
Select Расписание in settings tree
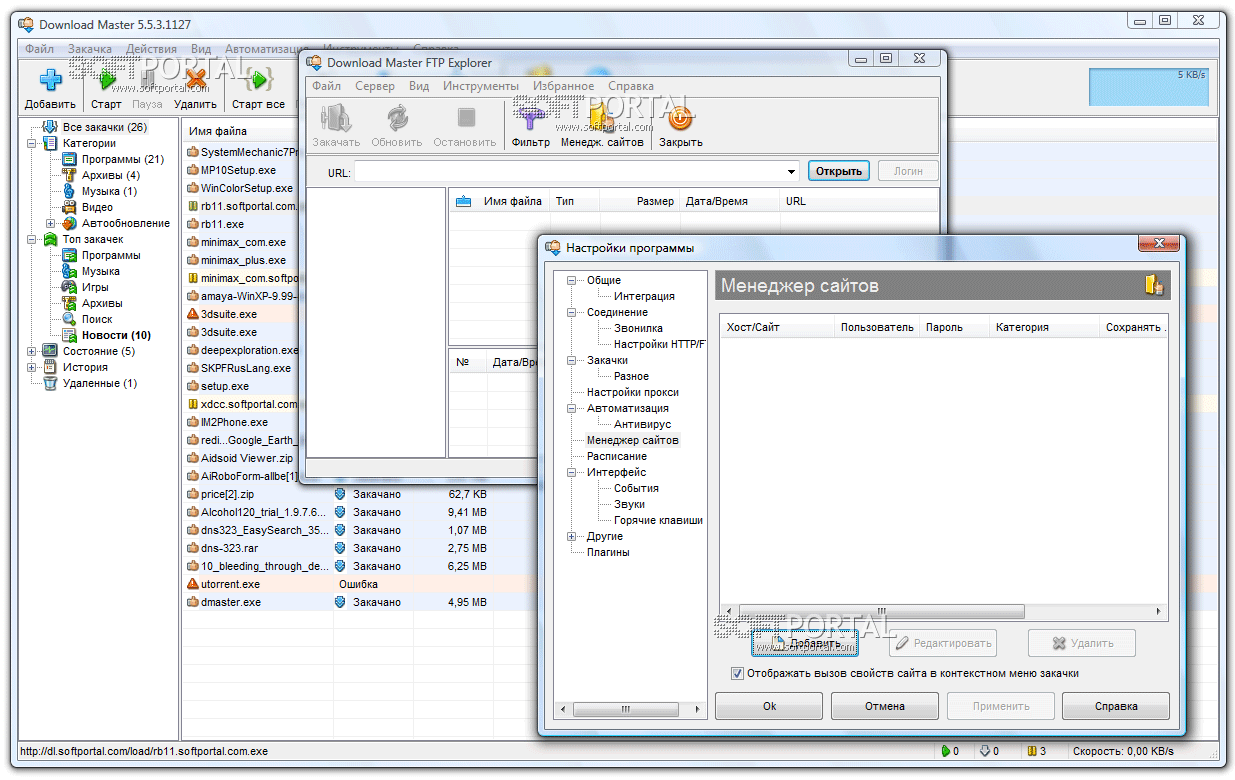coord(617,456)
